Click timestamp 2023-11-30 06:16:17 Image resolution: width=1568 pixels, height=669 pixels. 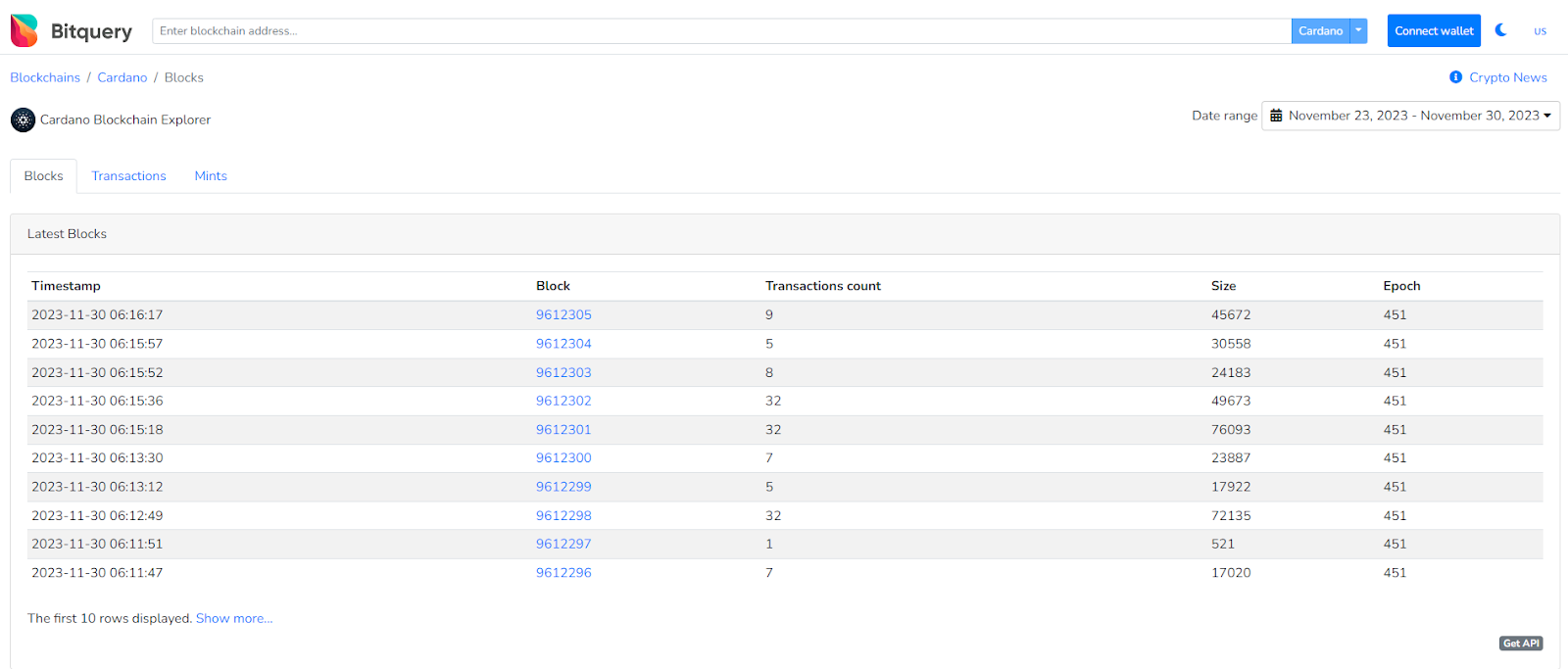point(97,314)
